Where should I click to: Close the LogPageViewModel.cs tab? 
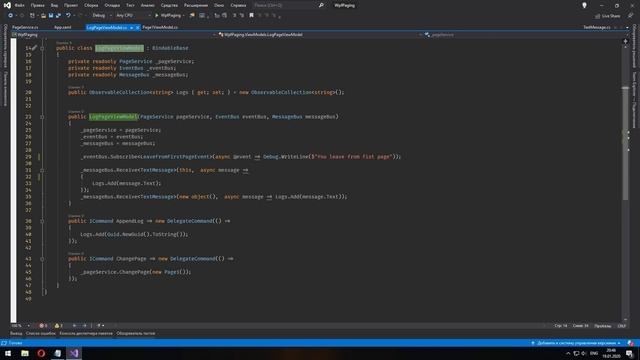pyautogui.click(x=138, y=27)
